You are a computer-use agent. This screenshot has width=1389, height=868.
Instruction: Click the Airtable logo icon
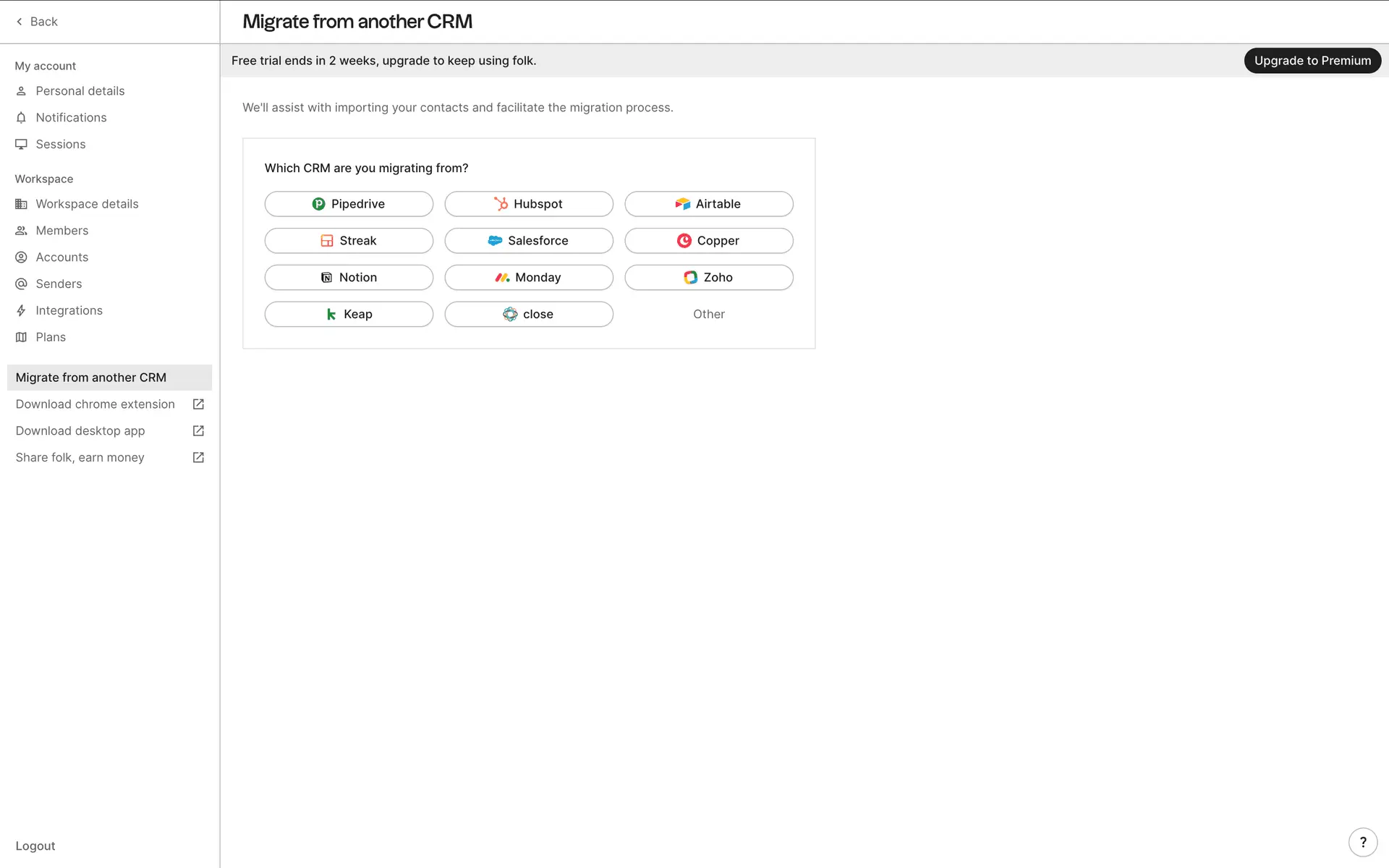(682, 204)
